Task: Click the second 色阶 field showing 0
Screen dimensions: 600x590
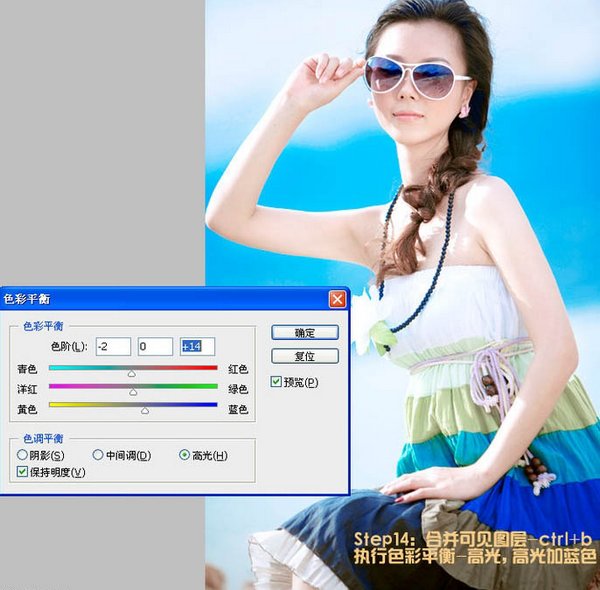Action: [155, 347]
